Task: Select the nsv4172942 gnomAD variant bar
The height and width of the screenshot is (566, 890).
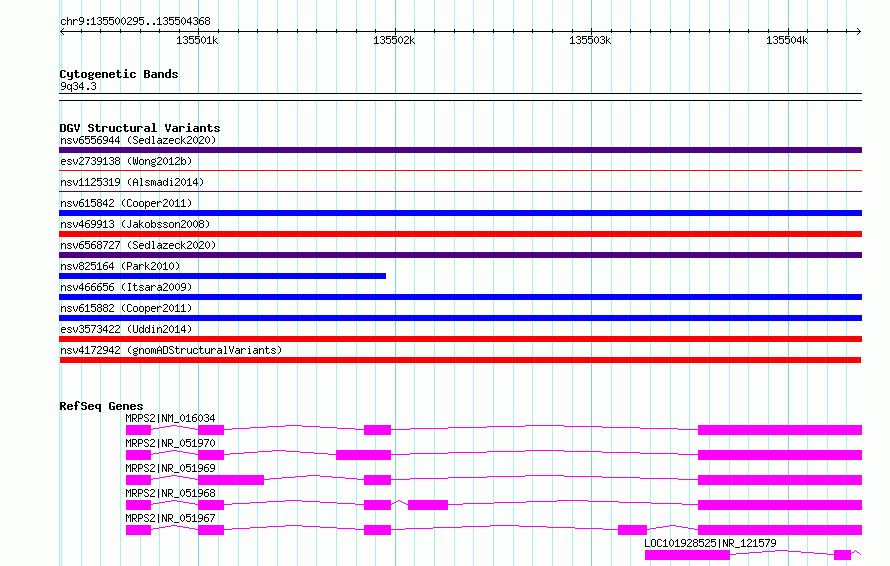Action: 460,360
